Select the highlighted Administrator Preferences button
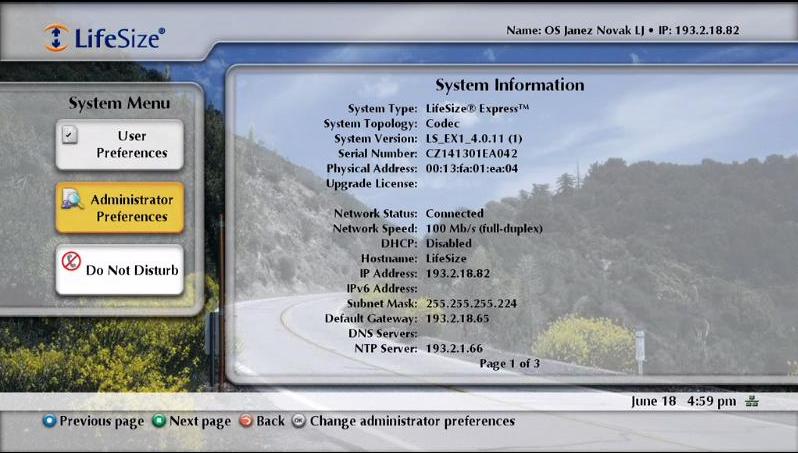 pos(120,208)
